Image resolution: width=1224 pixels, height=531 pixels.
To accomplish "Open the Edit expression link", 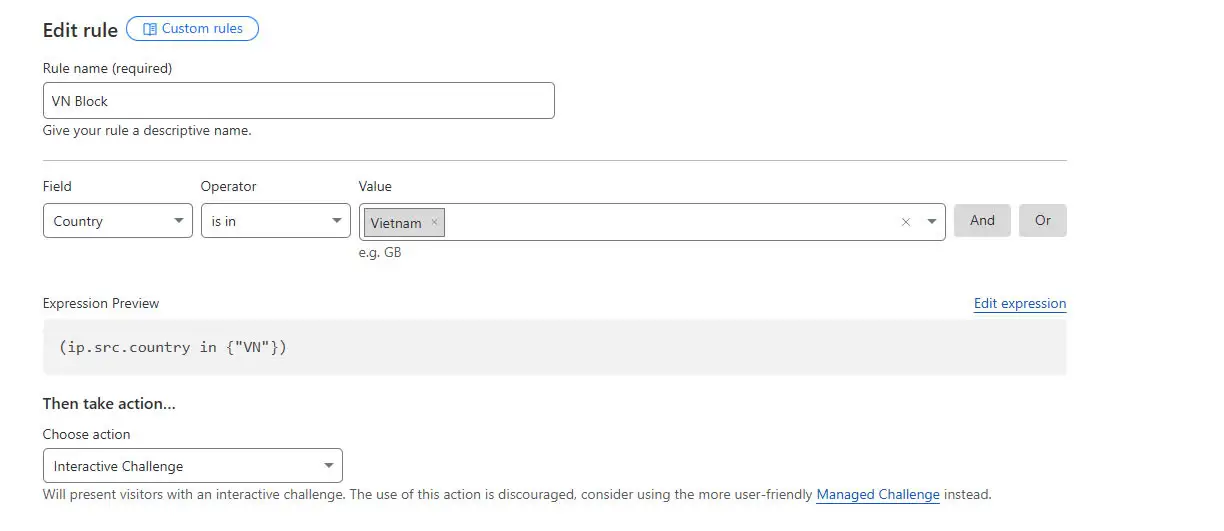I will pyautogui.click(x=1020, y=304).
